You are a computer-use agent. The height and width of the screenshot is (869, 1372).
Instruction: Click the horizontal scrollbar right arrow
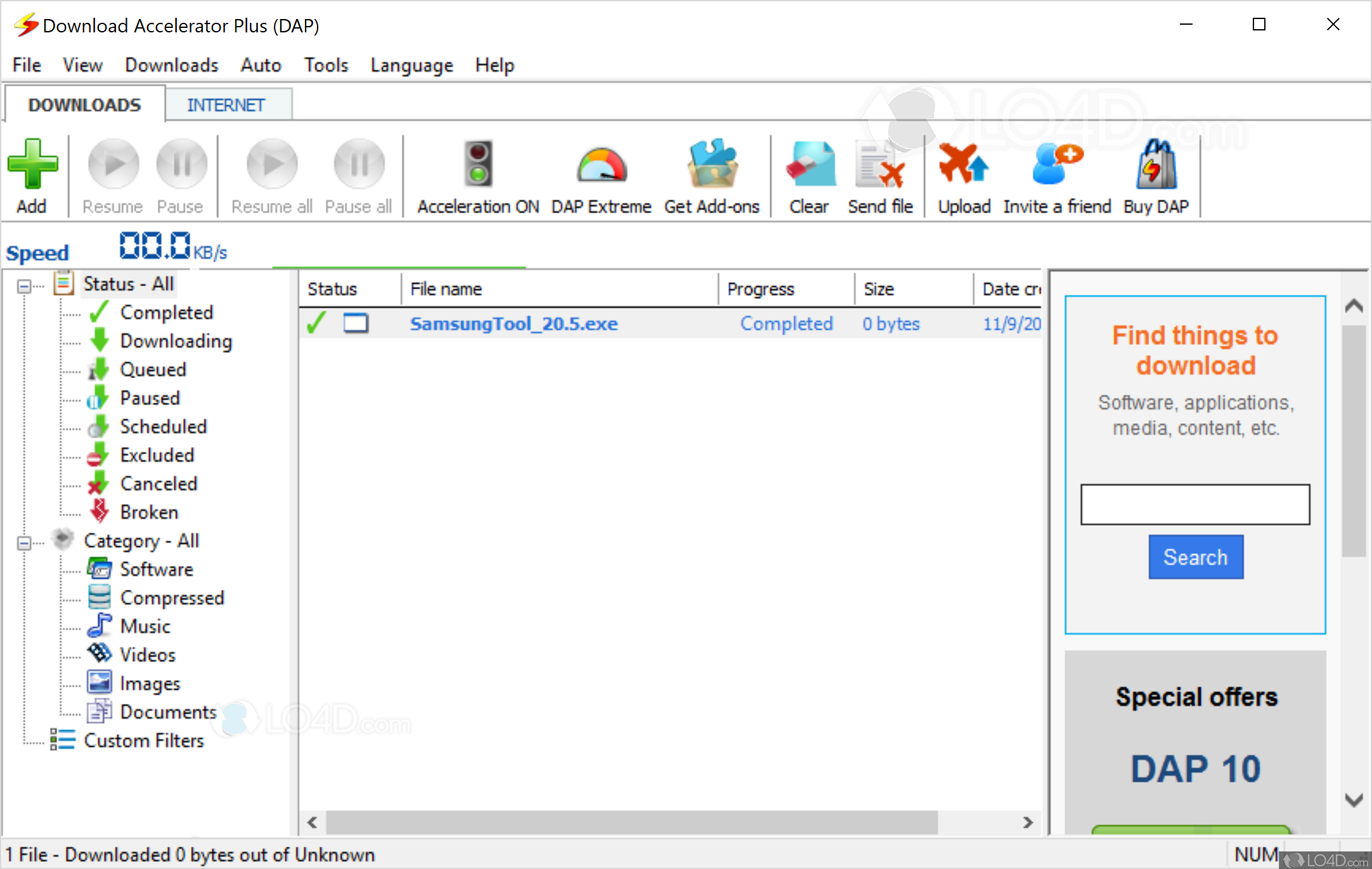click(x=1027, y=823)
